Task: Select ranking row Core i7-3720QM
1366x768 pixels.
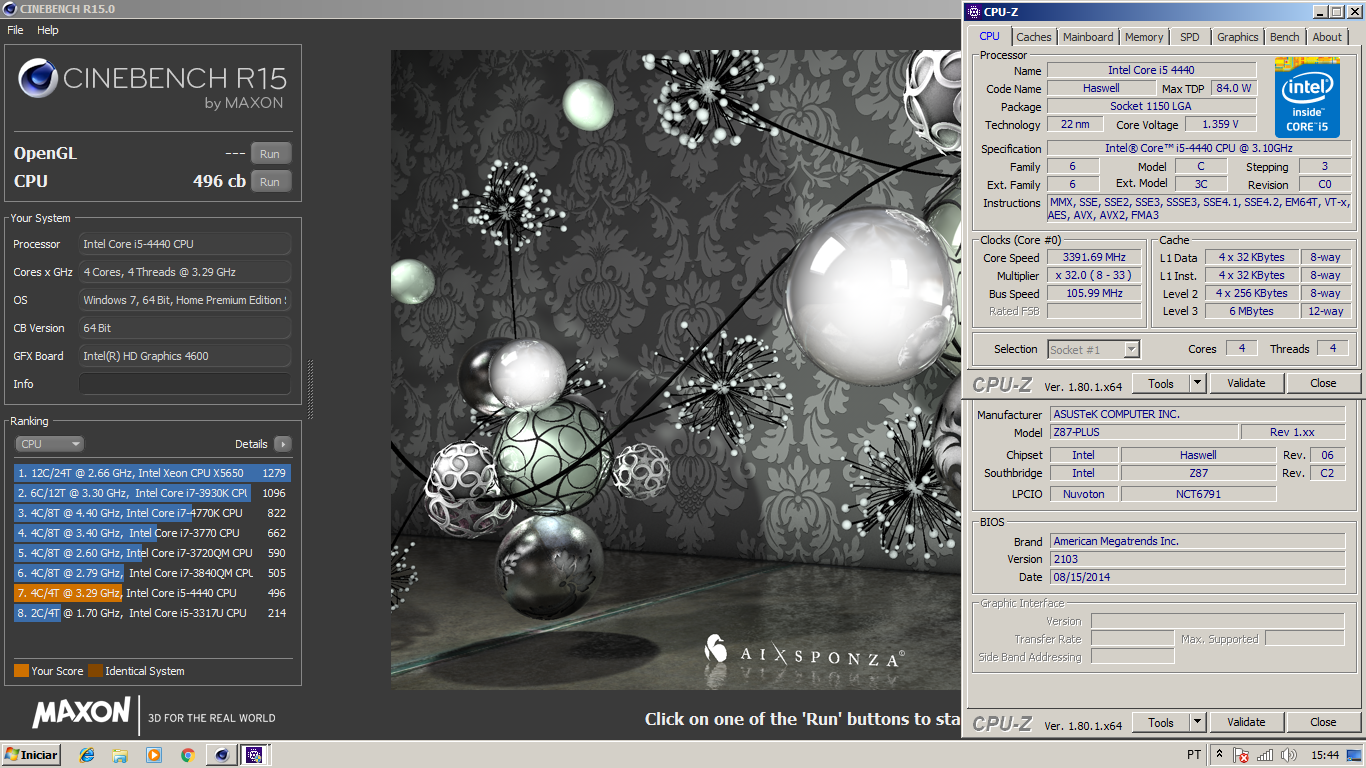Action: [x=152, y=553]
